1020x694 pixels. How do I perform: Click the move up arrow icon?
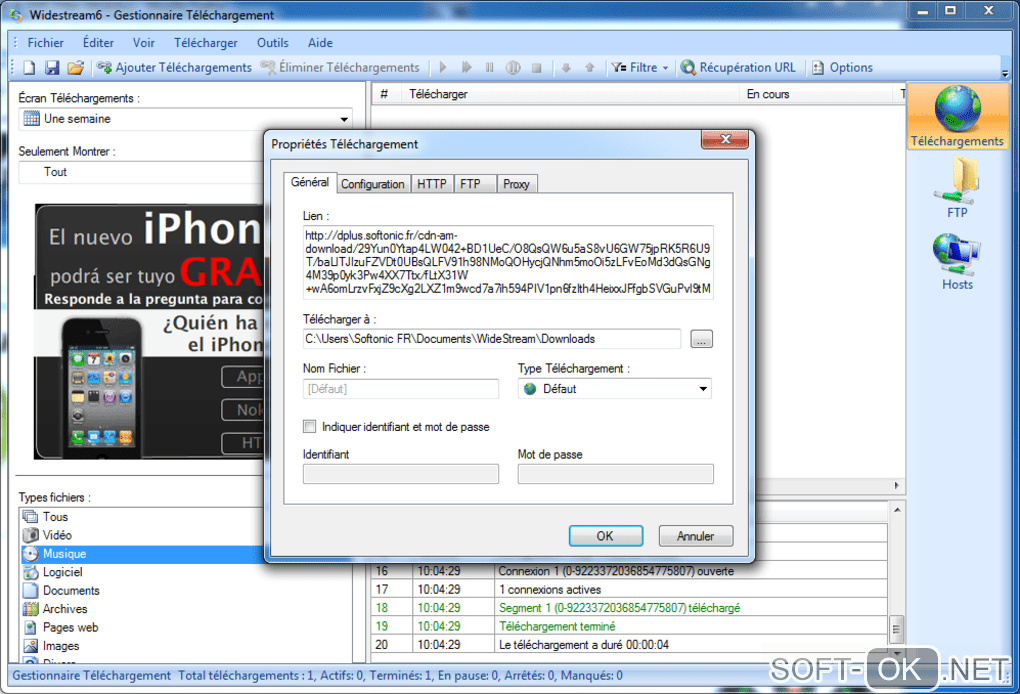(589, 68)
